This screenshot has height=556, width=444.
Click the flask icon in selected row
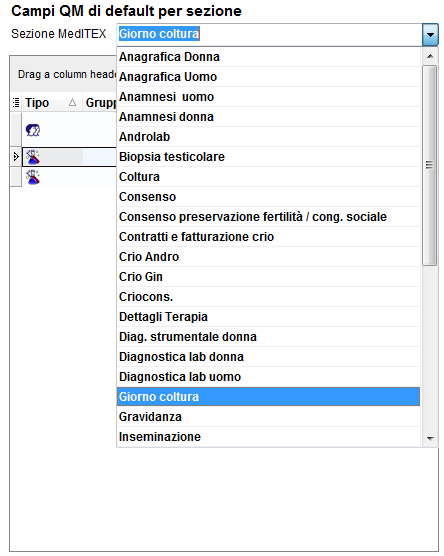(x=33, y=157)
